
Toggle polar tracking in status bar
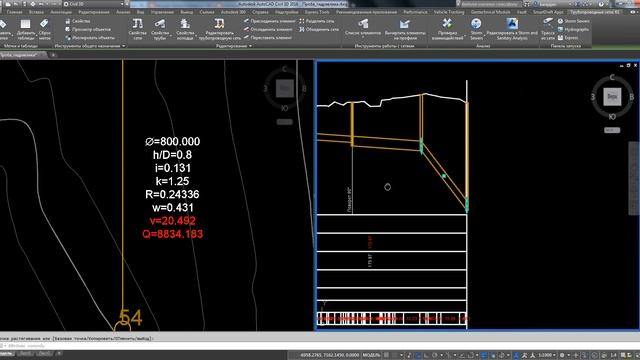[x=435, y=355]
